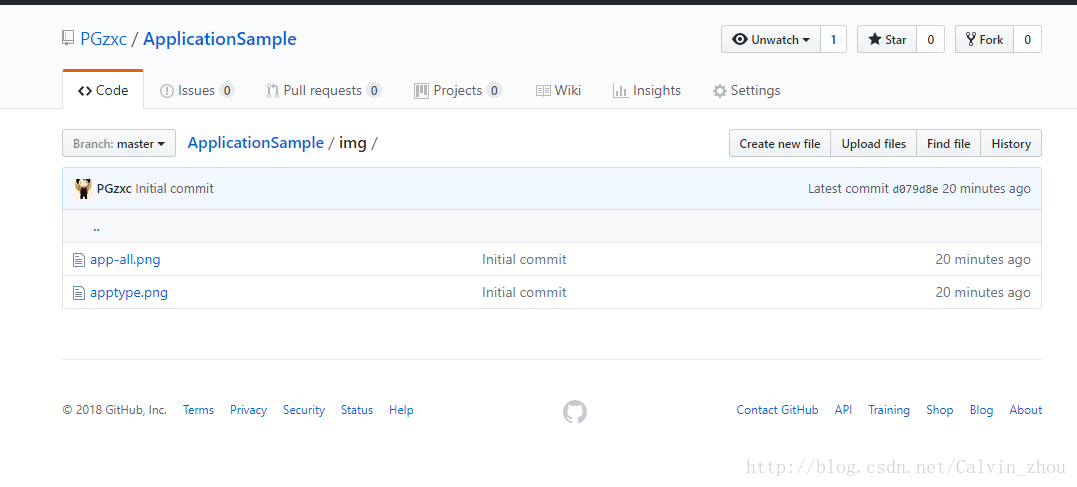Click Upload files button
1077x487 pixels.
point(874,144)
